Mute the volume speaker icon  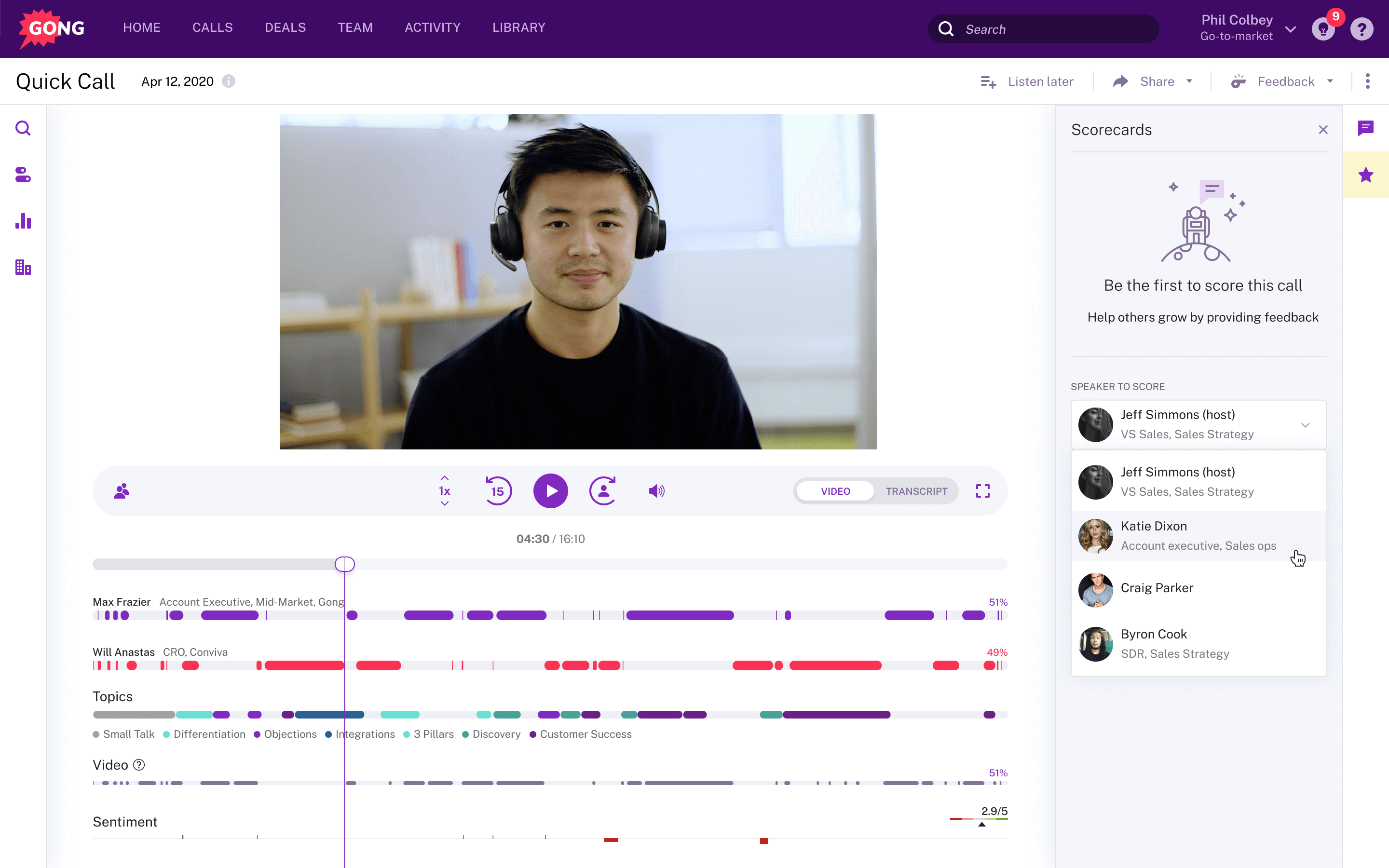[x=656, y=491]
